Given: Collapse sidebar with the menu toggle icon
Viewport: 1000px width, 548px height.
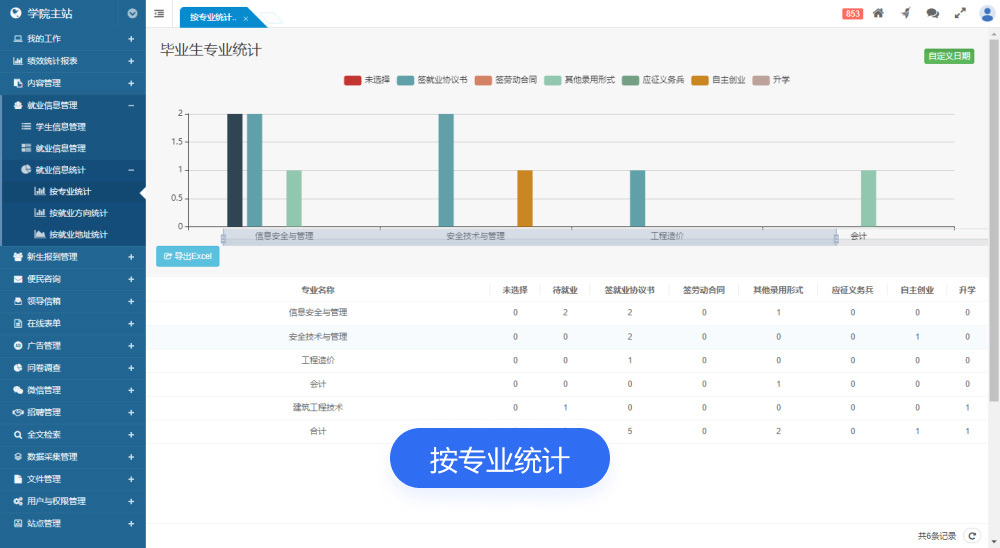Looking at the screenshot, I should click(160, 13).
